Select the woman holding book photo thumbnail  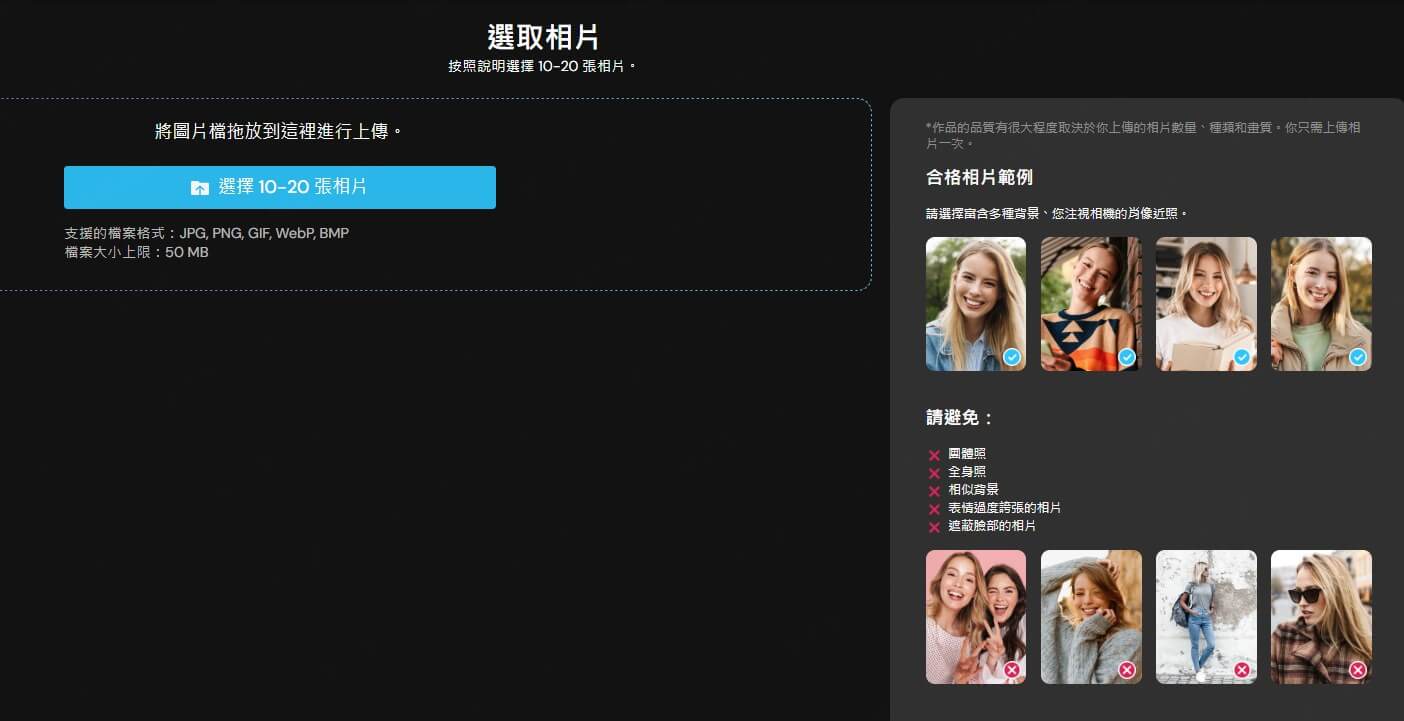[x=1206, y=304]
